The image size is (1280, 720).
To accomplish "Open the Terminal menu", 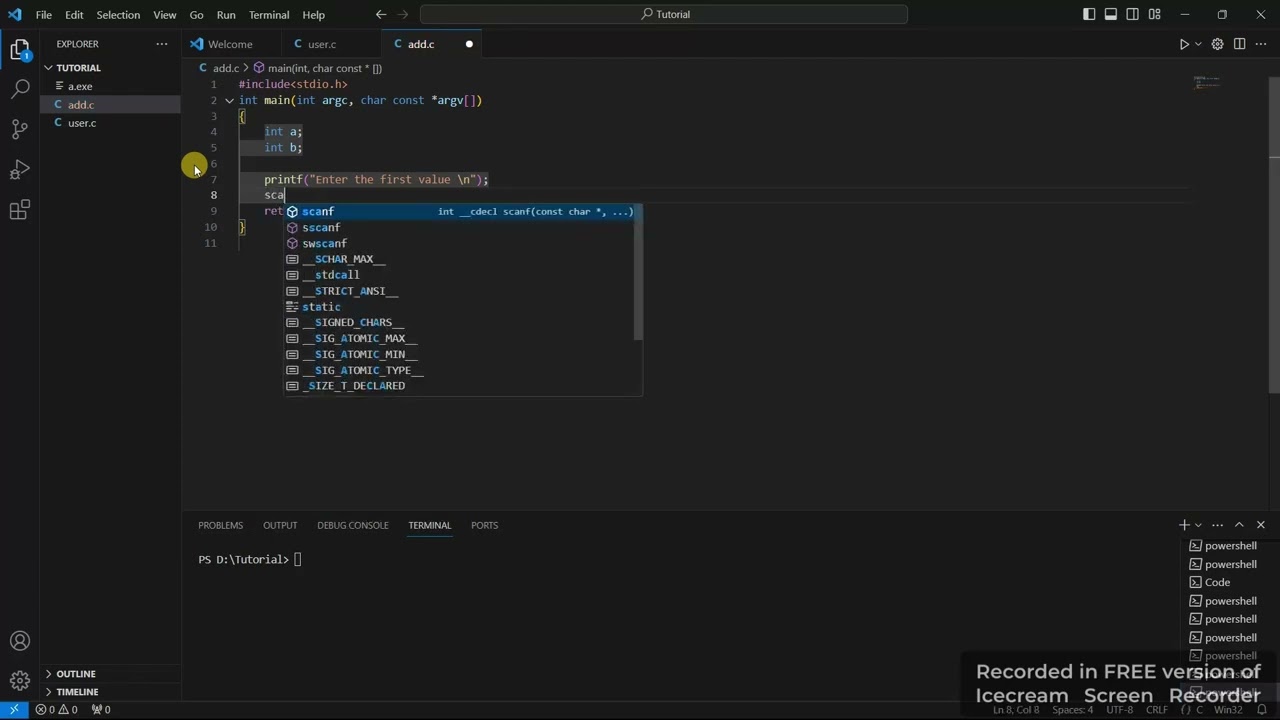I will click(269, 14).
